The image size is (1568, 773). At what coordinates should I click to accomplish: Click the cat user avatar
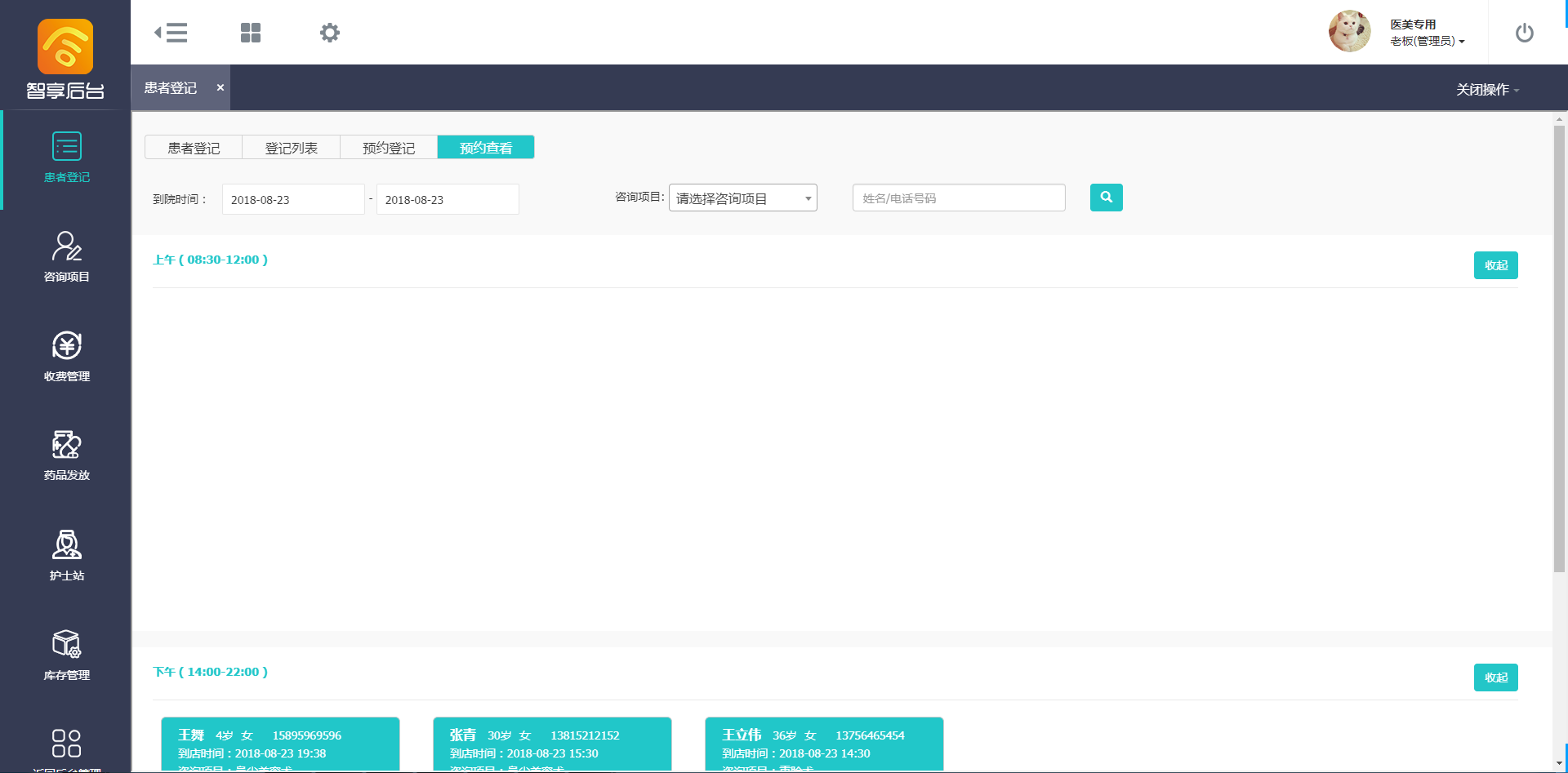[1350, 32]
